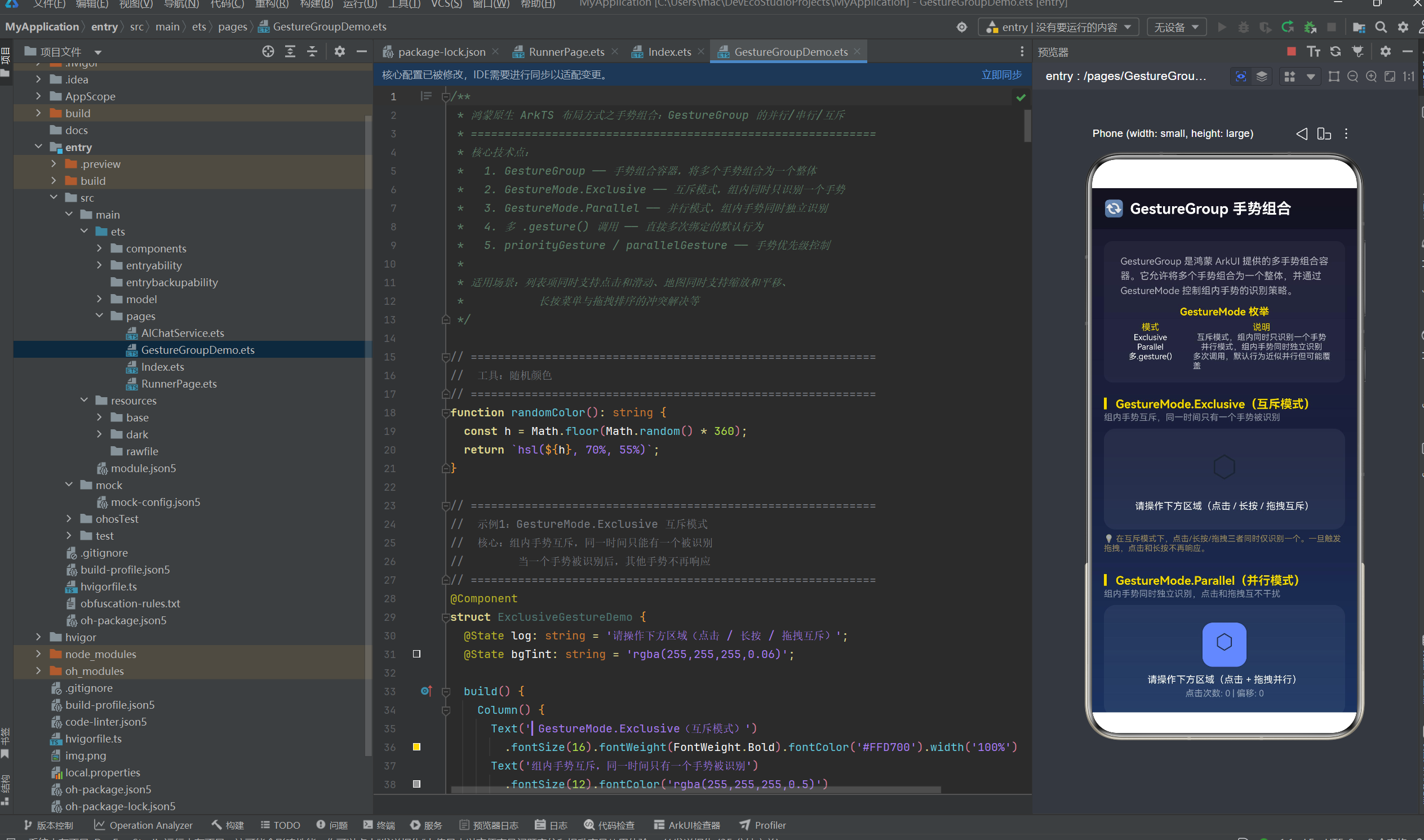Refresh the previewer with reload icon
This screenshot has width=1424, height=840.
click(x=1335, y=51)
